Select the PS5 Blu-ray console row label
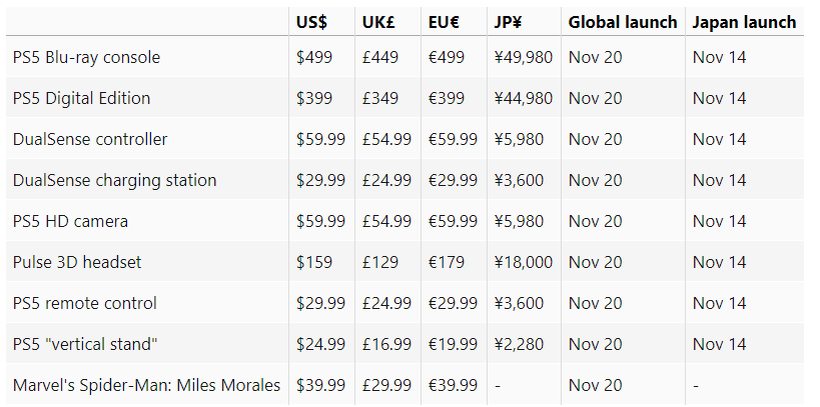 (x=86, y=57)
